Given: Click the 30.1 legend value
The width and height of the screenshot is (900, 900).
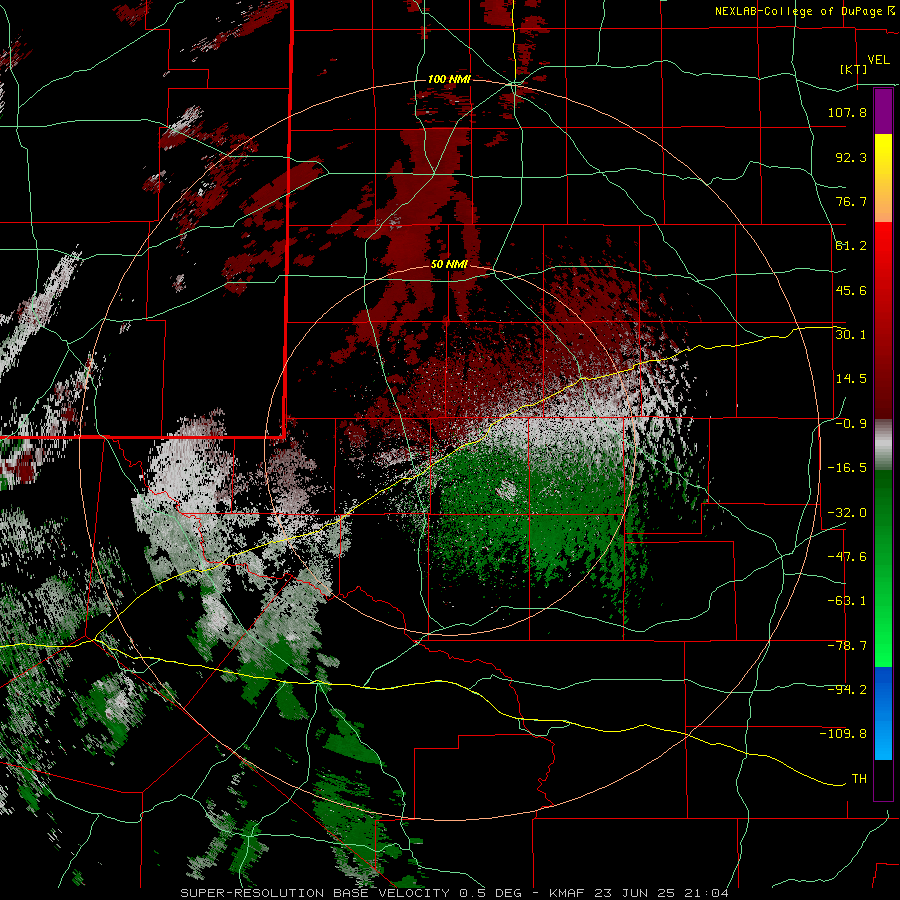Looking at the screenshot, I should click(851, 334).
